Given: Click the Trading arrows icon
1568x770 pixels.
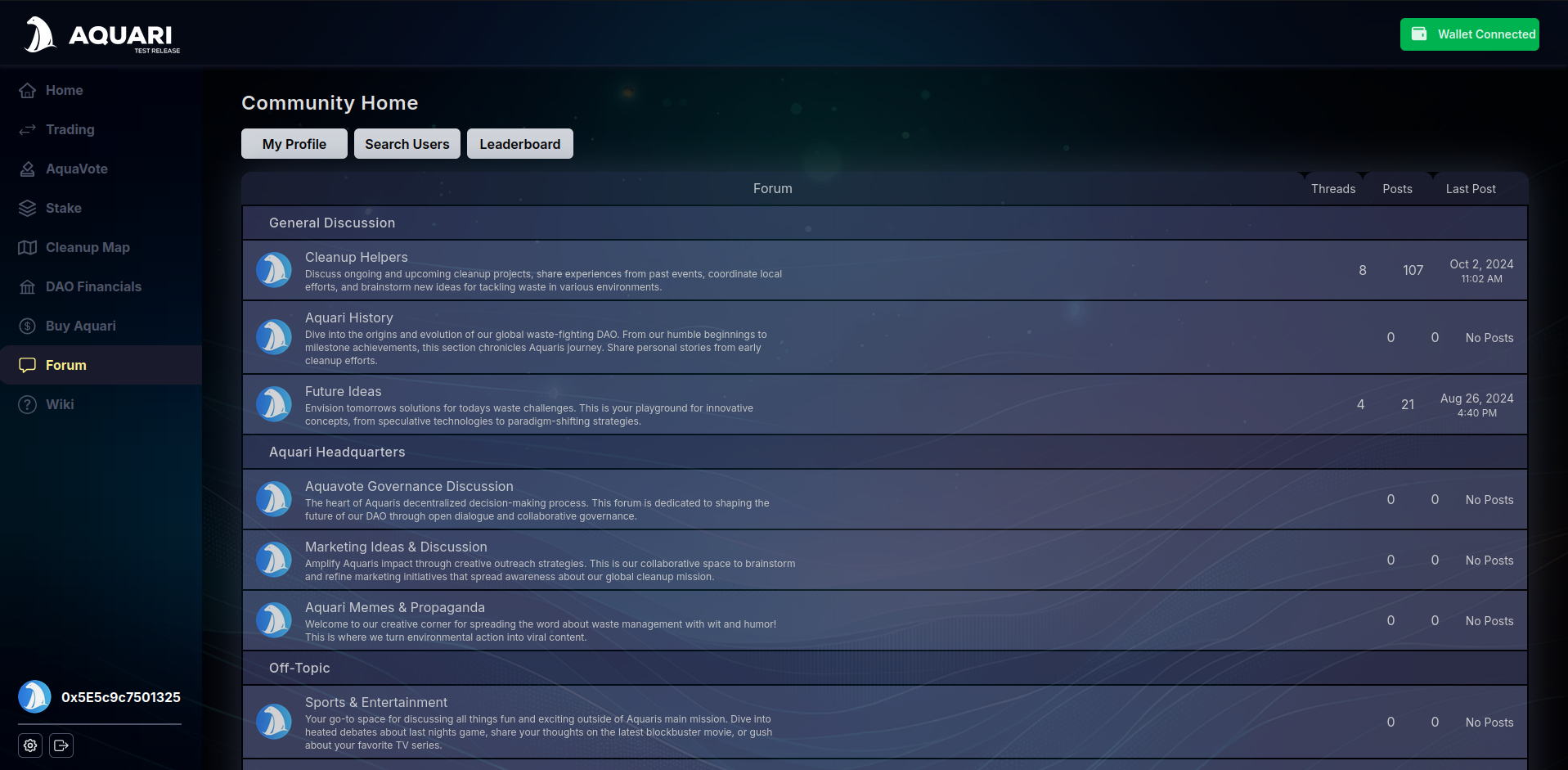Looking at the screenshot, I should pos(28,129).
